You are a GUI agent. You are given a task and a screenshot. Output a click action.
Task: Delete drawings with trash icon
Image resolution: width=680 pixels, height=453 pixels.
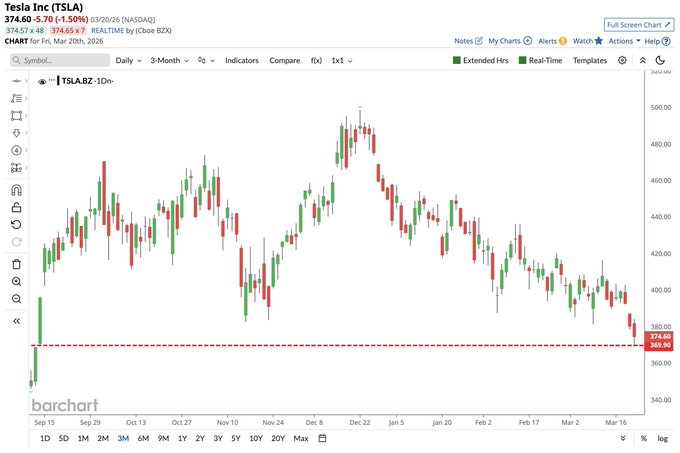coord(16,264)
